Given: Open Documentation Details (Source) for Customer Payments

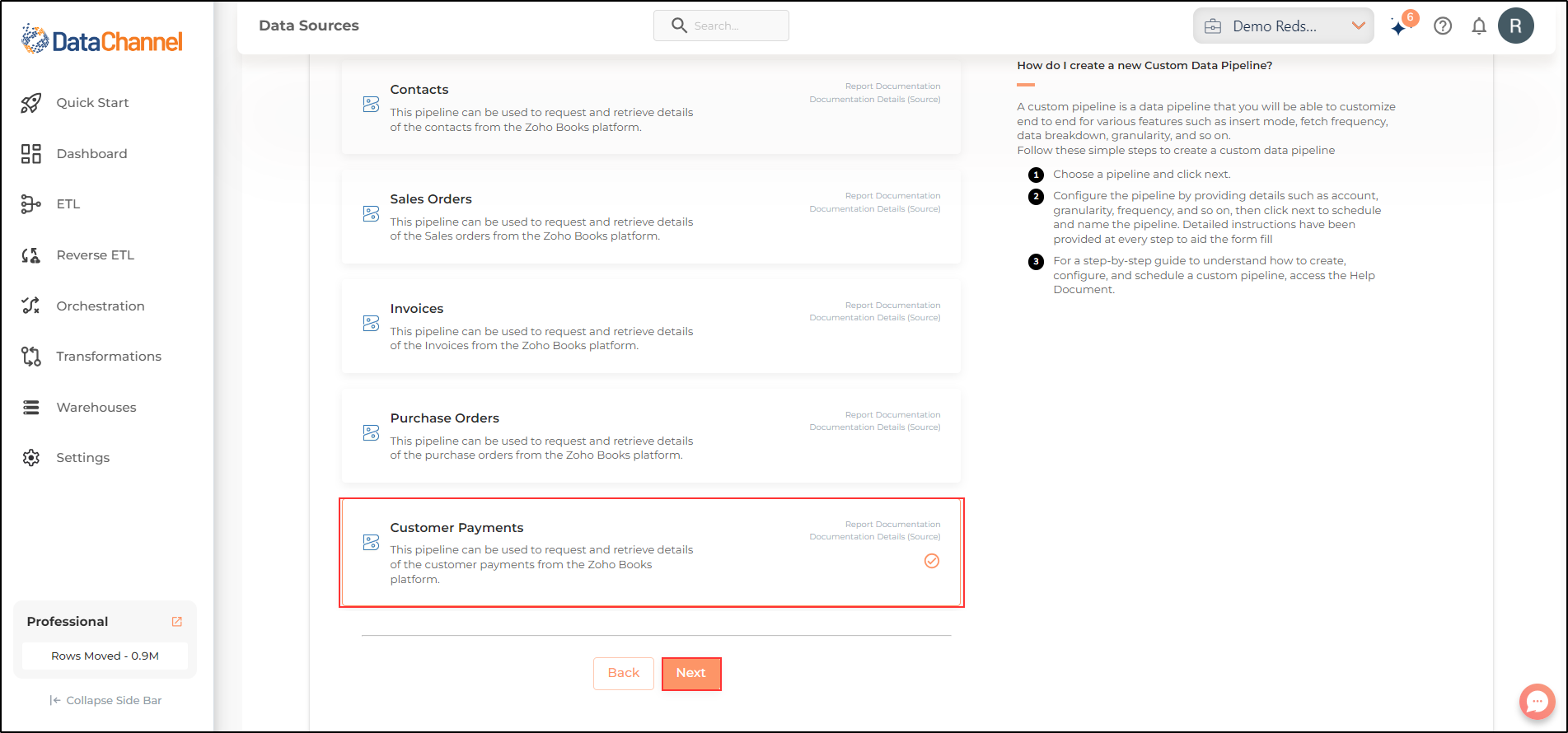Looking at the screenshot, I should (x=875, y=537).
